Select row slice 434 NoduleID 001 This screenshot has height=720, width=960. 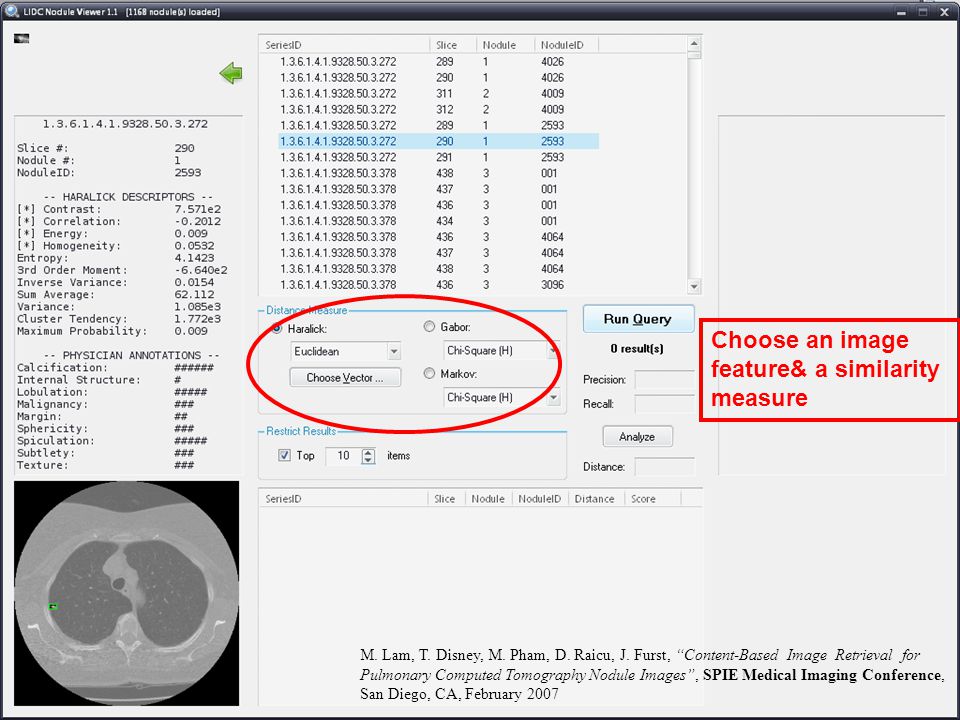438,221
